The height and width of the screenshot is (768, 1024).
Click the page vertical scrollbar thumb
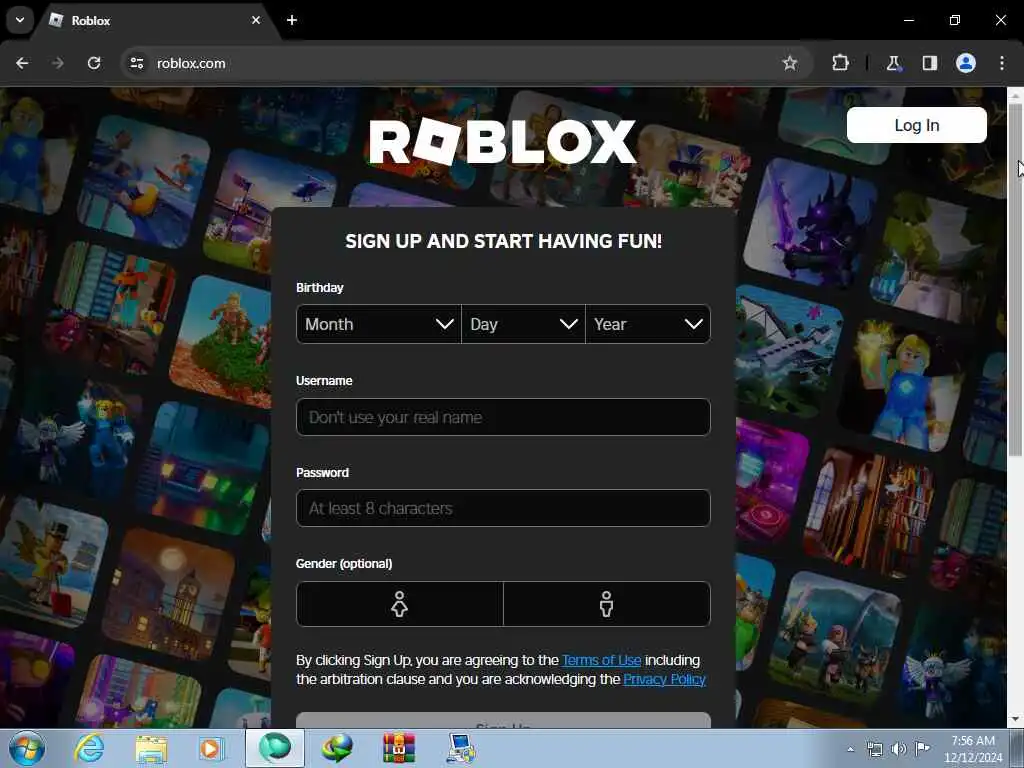click(x=1015, y=280)
